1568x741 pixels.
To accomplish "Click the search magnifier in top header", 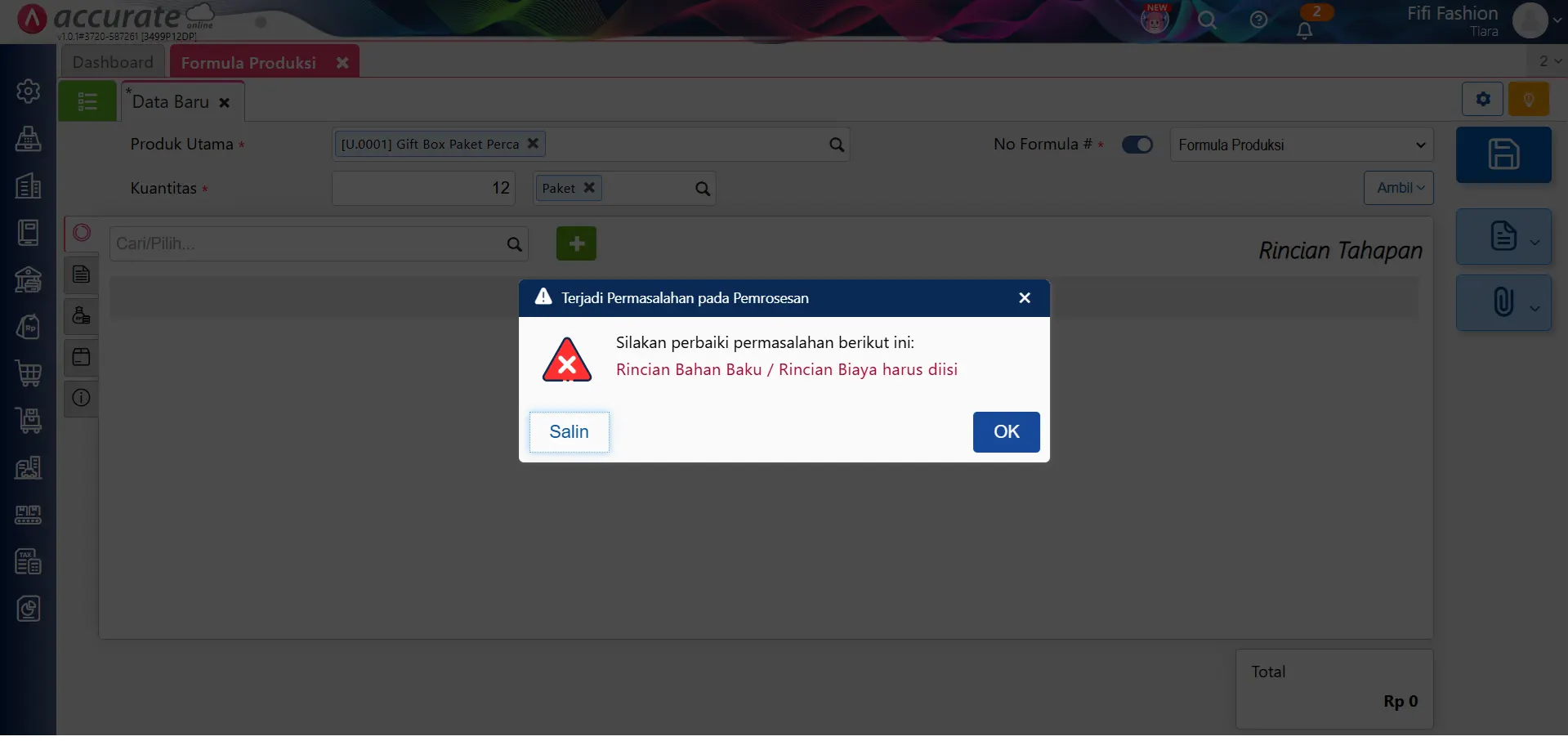I will 1207,20.
